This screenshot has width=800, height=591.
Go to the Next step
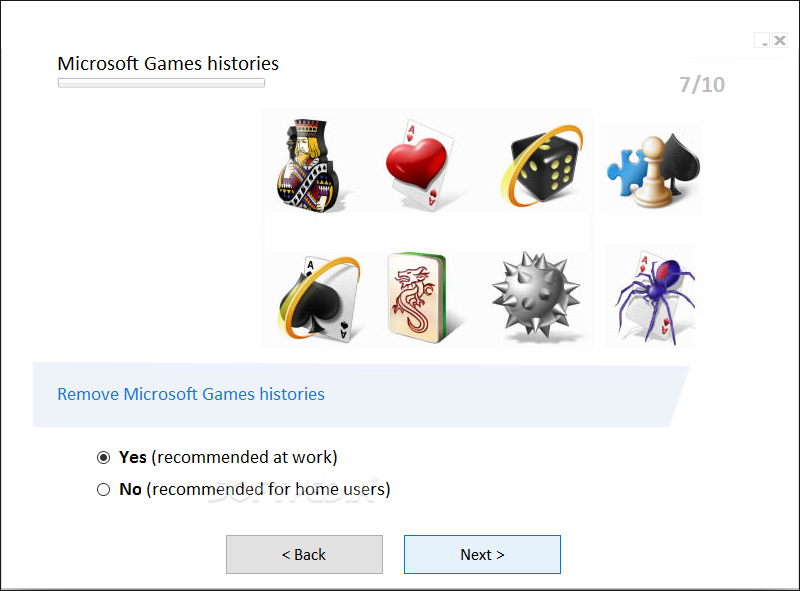click(x=482, y=554)
